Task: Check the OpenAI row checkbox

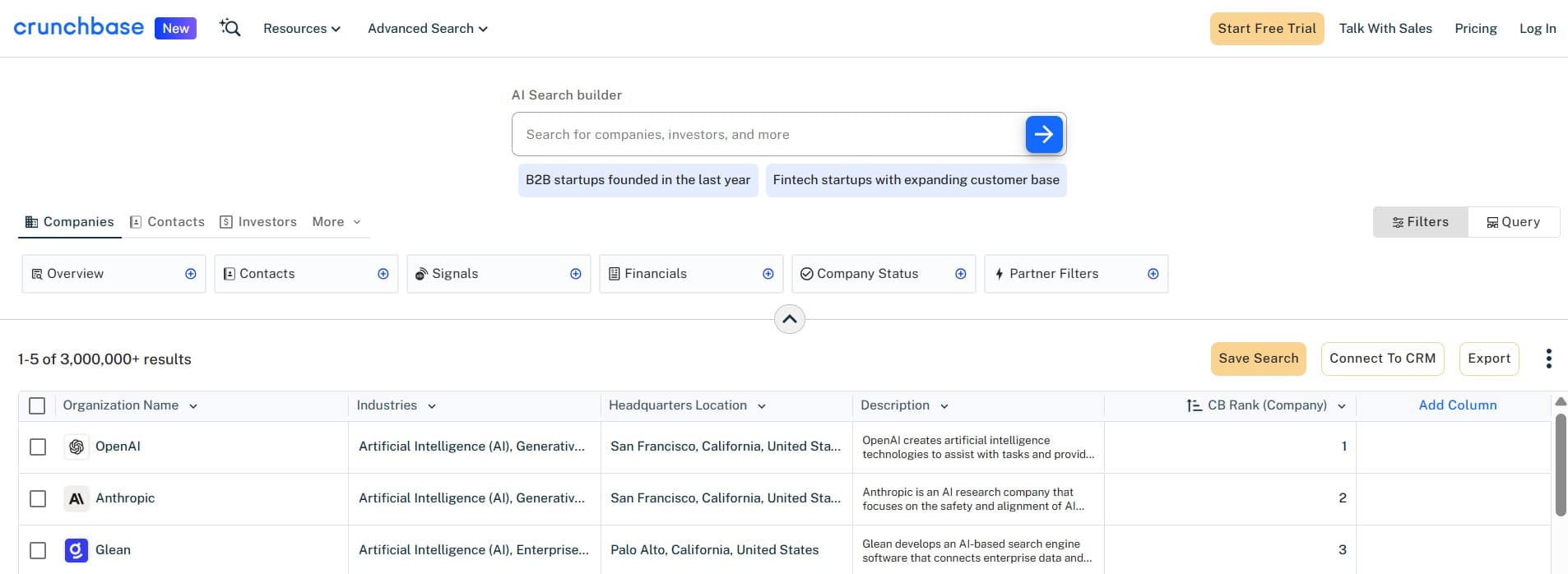Action: click(38, 447)
